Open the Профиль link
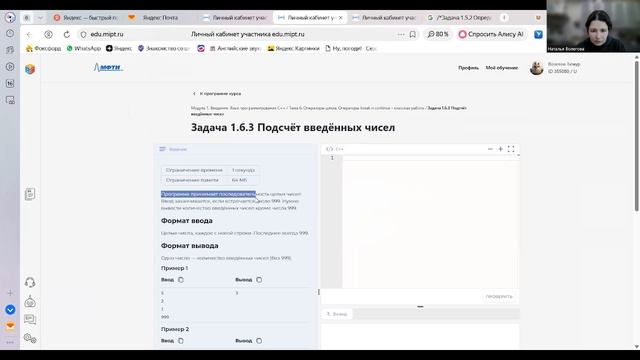Viewport: 640px width, 360px height. pos(468,68)
